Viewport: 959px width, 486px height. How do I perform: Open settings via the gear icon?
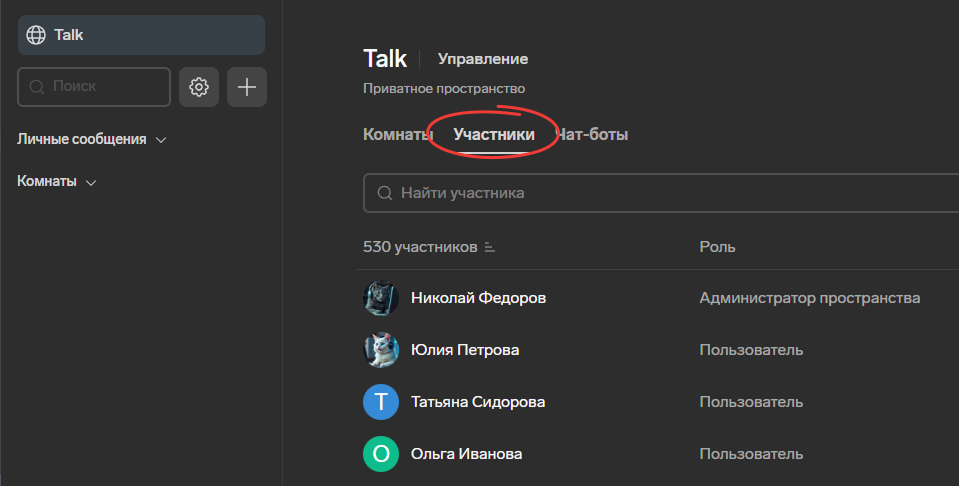(x=199, y=87)
